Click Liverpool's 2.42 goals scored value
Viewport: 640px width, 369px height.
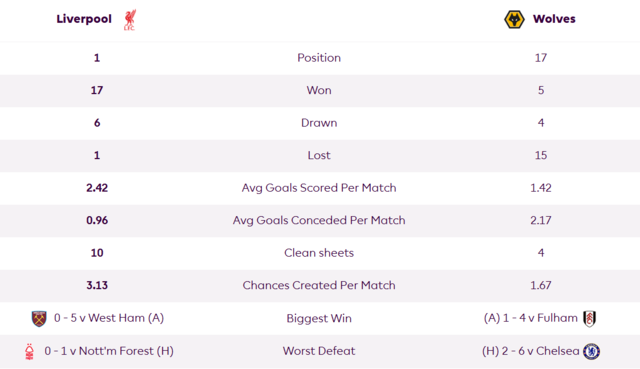pyautogui.click(x=97, y=188)
